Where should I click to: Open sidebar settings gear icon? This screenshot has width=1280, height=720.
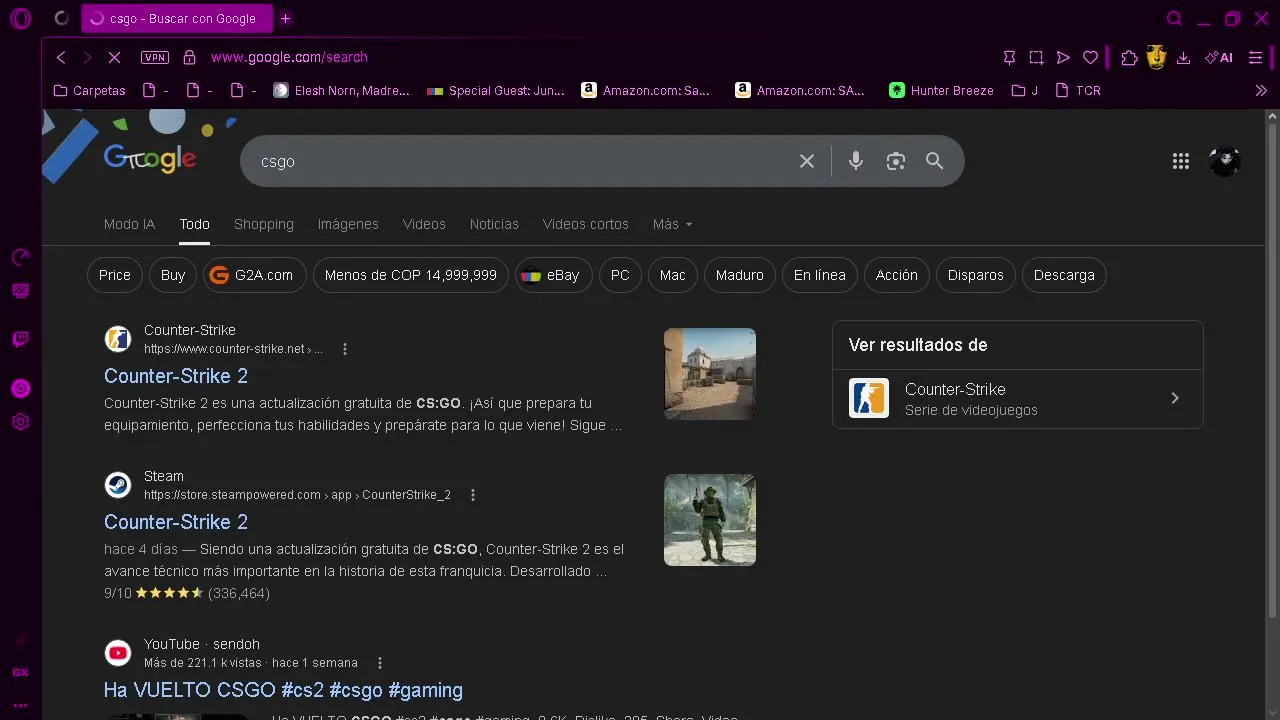(20, 422)
